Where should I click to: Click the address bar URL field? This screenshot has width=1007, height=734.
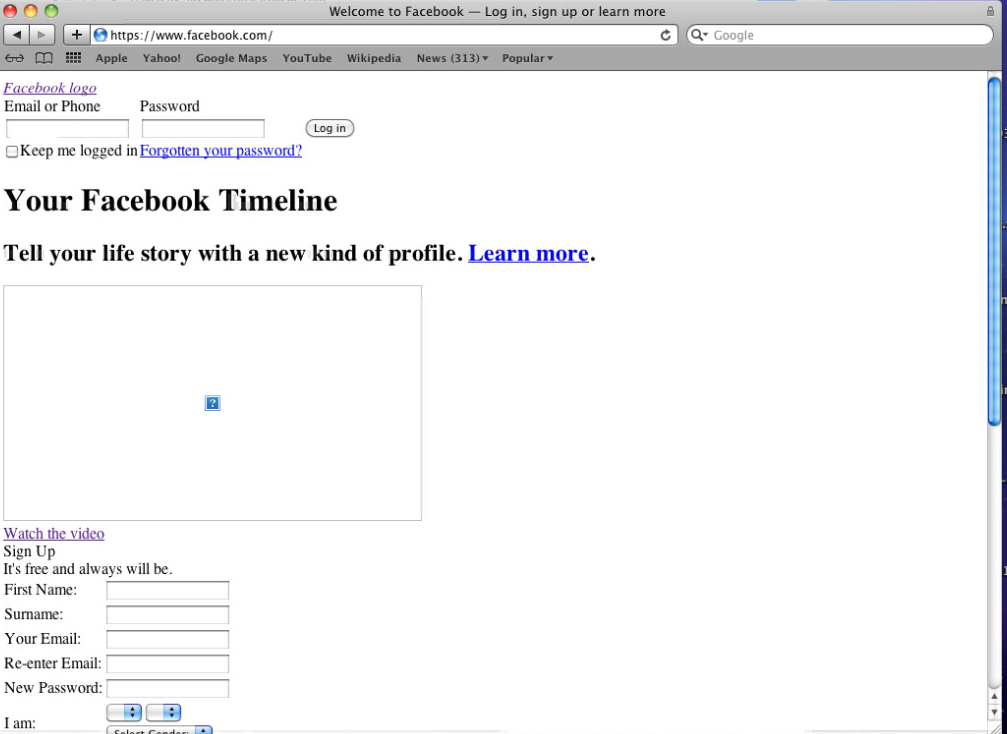tap(382, 35)
